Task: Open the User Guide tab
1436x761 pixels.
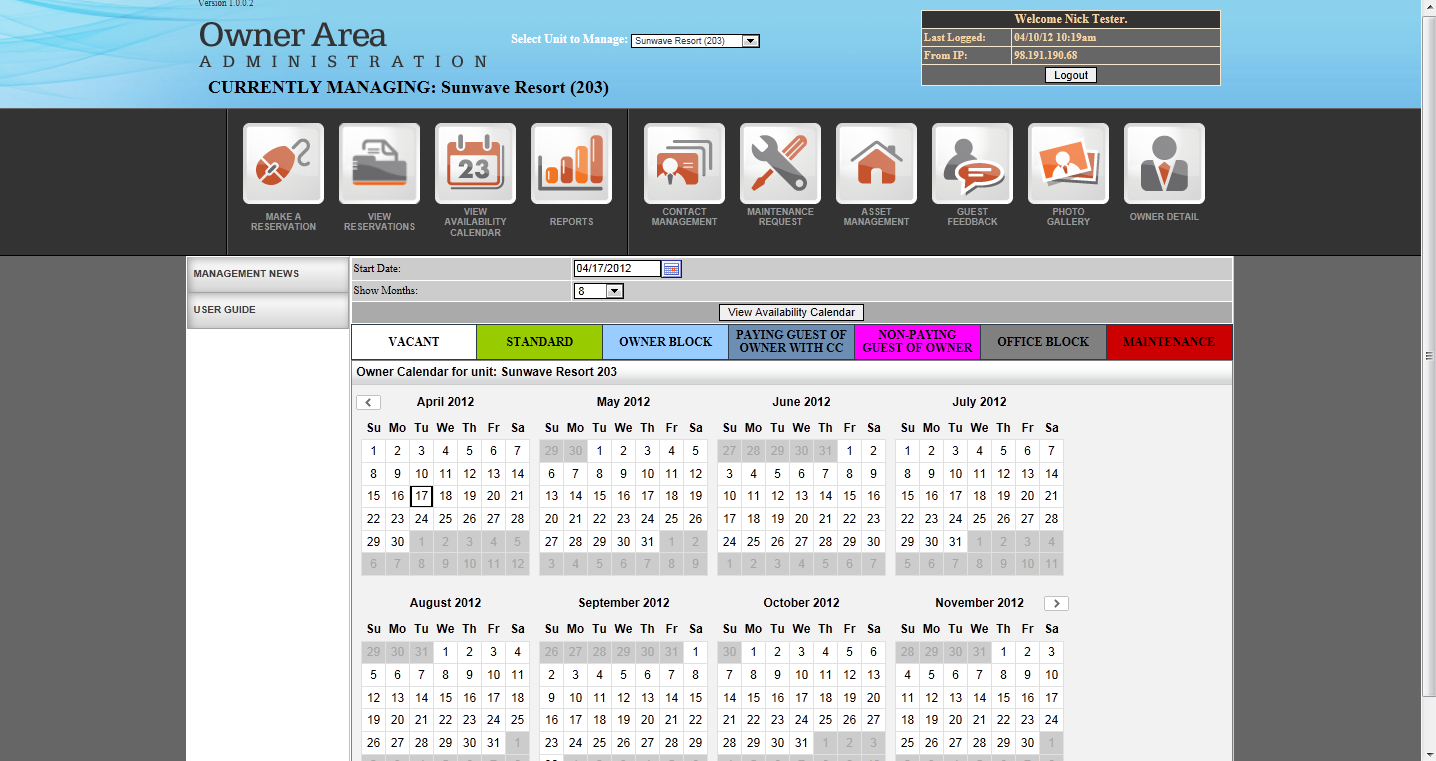Action: 267,310
